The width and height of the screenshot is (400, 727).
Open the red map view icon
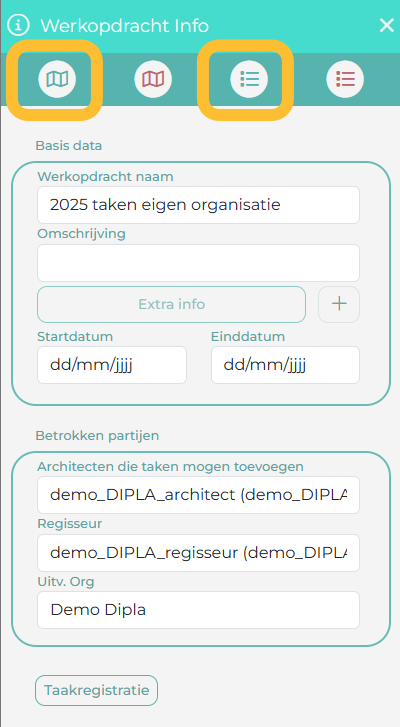pos(153,79)
